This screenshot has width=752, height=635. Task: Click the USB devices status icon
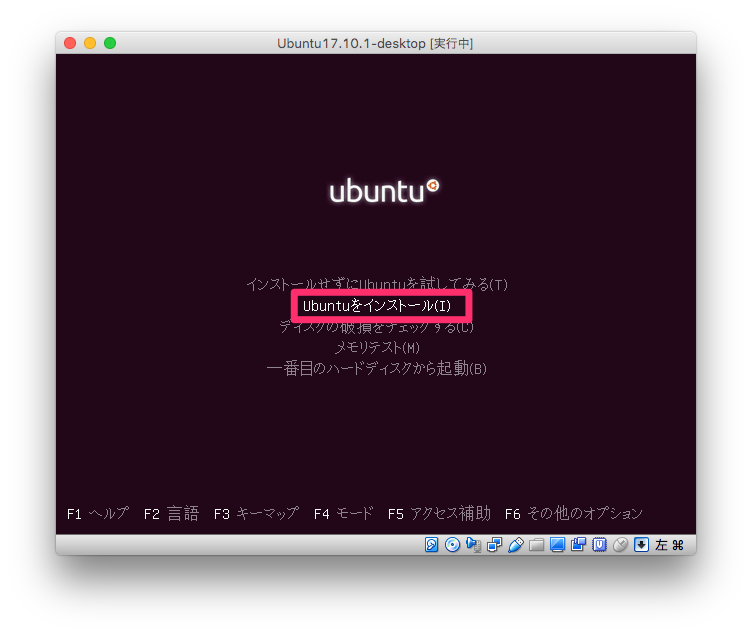(516, 545)
